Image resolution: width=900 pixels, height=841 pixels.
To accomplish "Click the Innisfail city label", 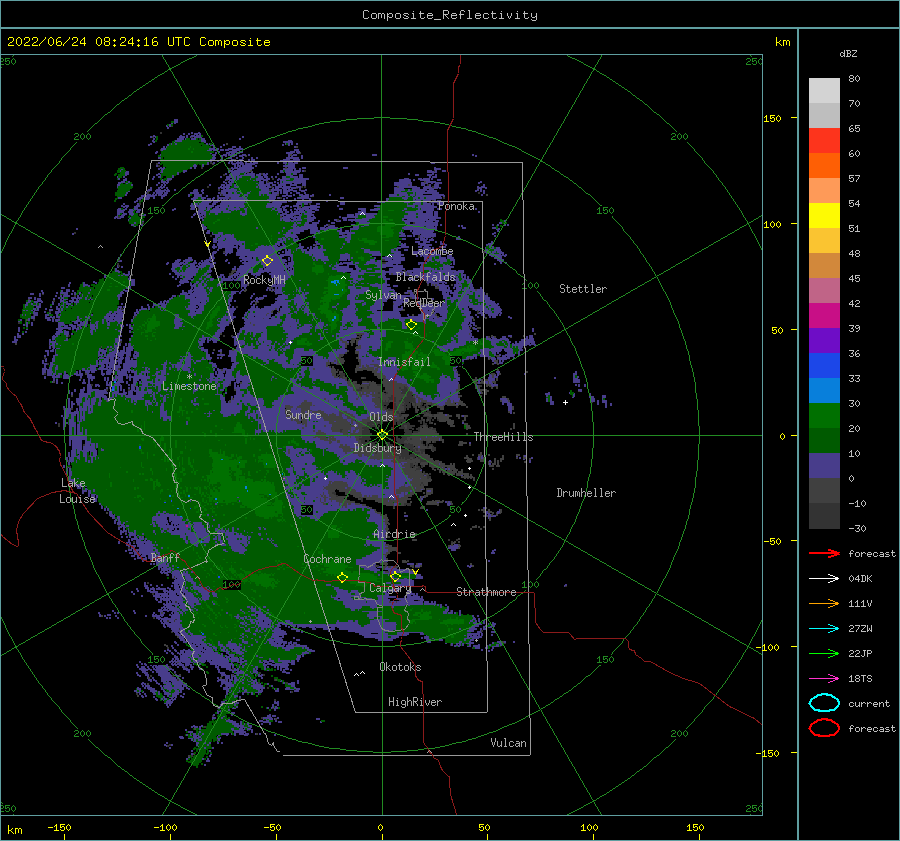I will (x=404, y=362).
